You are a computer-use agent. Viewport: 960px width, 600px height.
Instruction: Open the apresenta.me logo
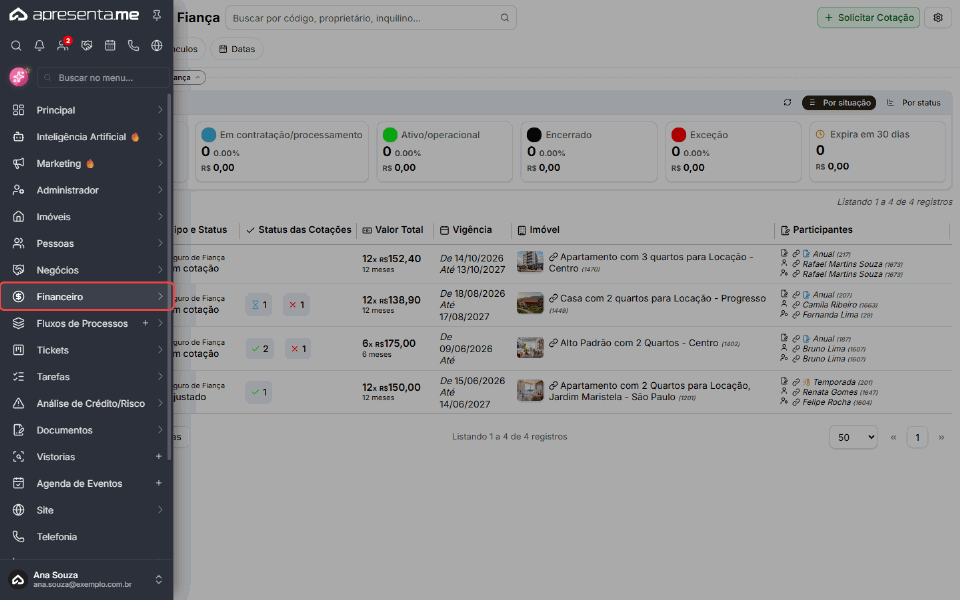pos(74,15)
